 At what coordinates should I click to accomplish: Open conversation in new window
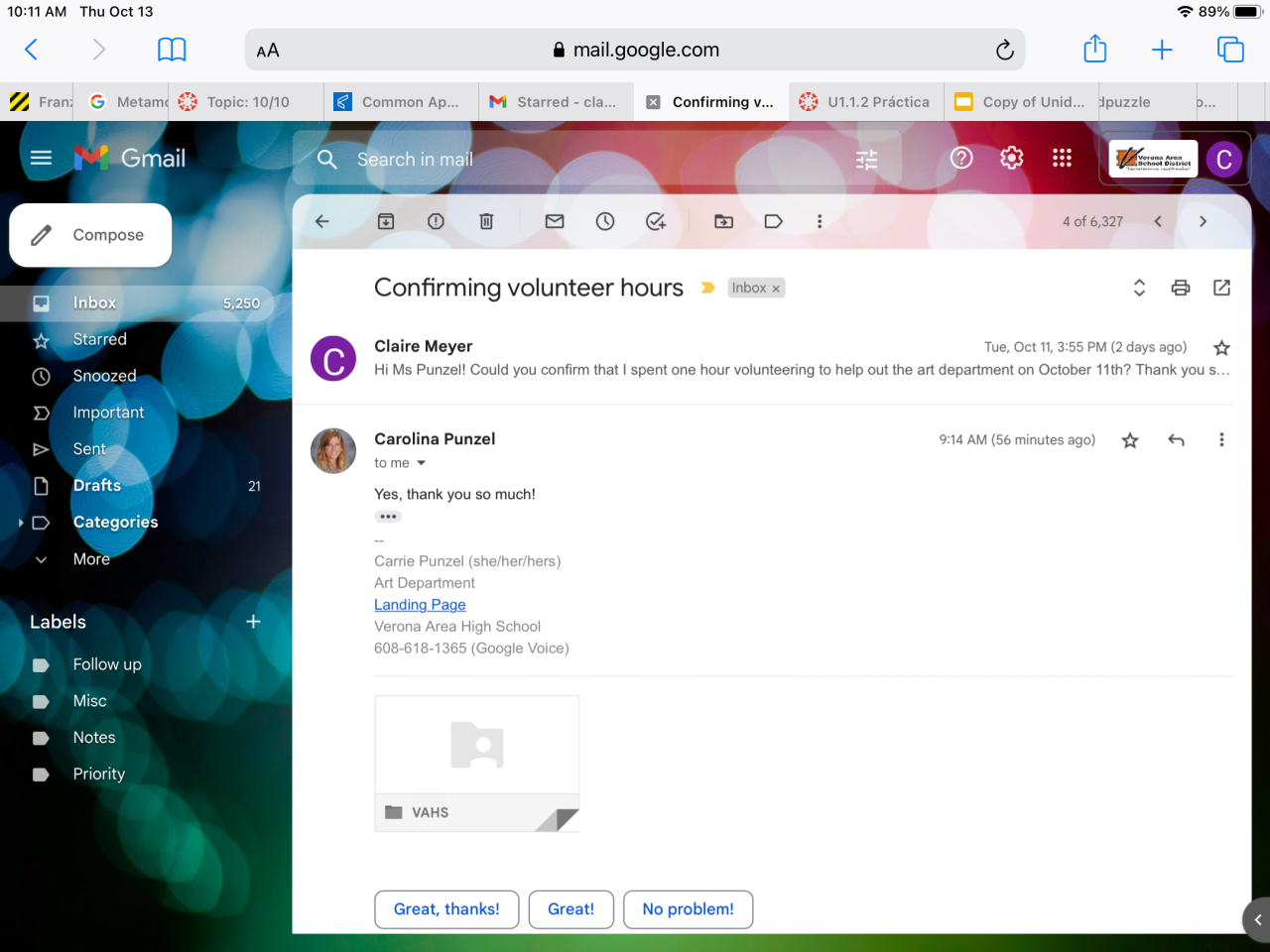tap(1221, 288)
